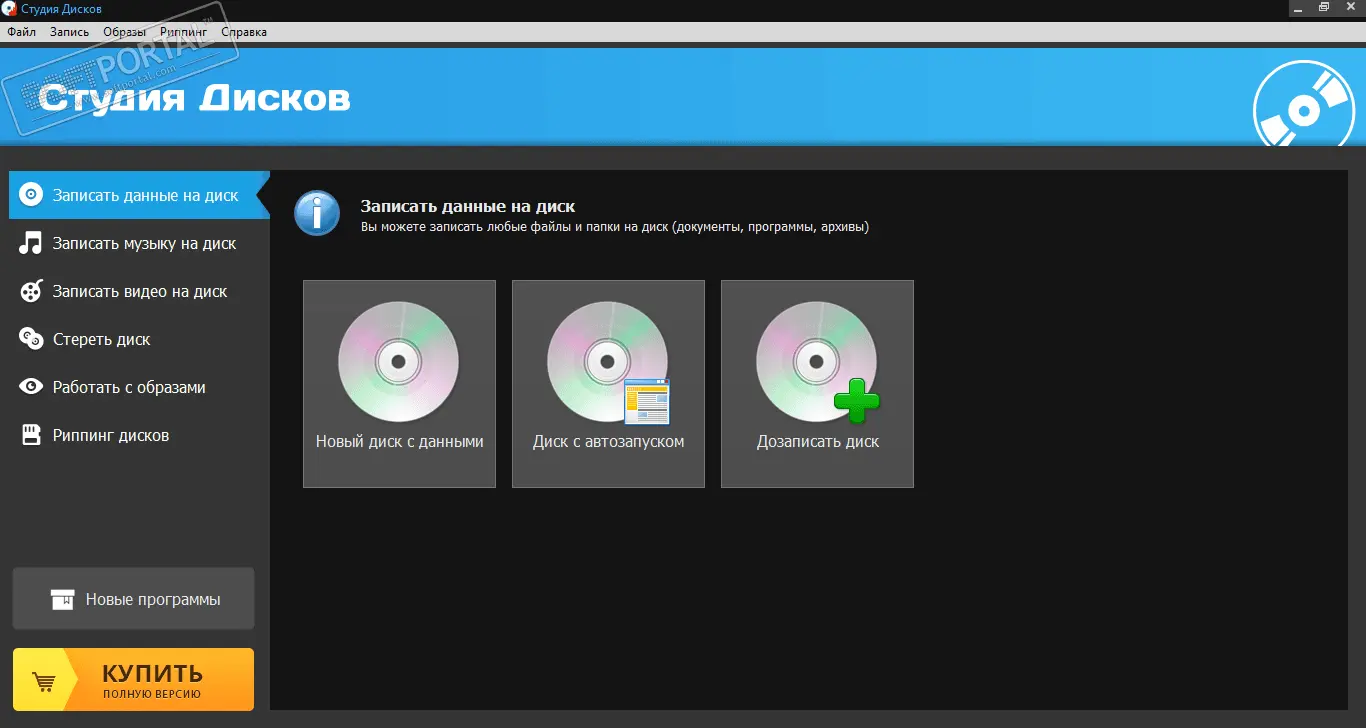1366x728 pixels.
Task: Click the blue info icon
Action: coord(317,214)
